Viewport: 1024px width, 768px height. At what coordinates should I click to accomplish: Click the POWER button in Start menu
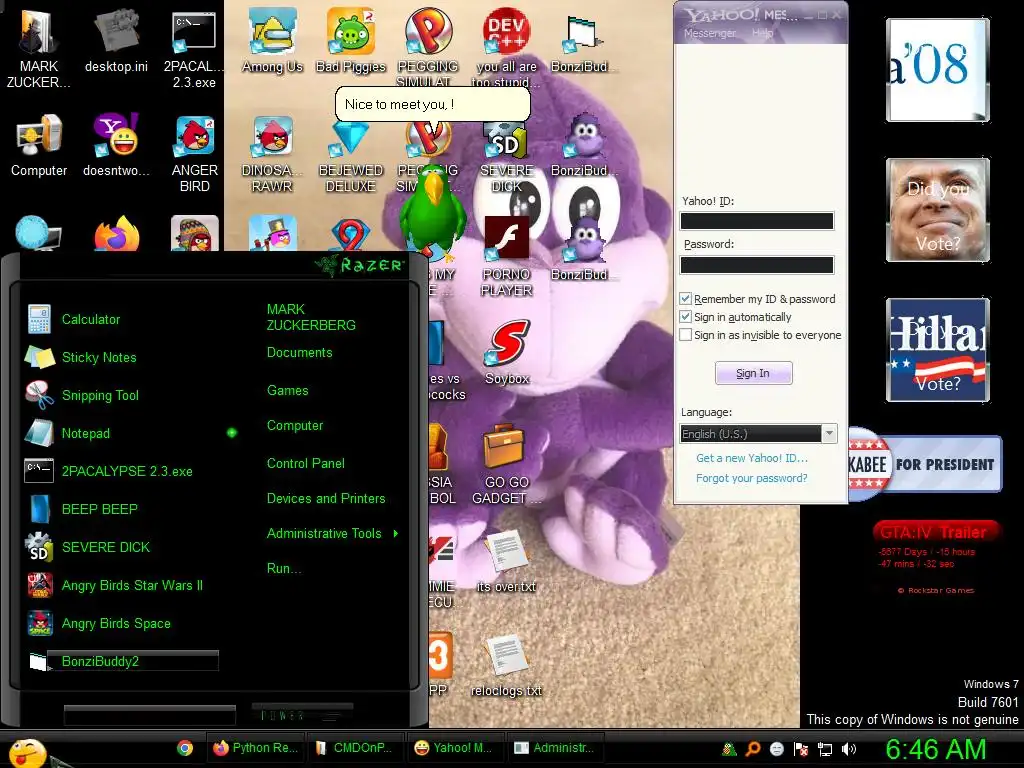[x=302, y=714]
